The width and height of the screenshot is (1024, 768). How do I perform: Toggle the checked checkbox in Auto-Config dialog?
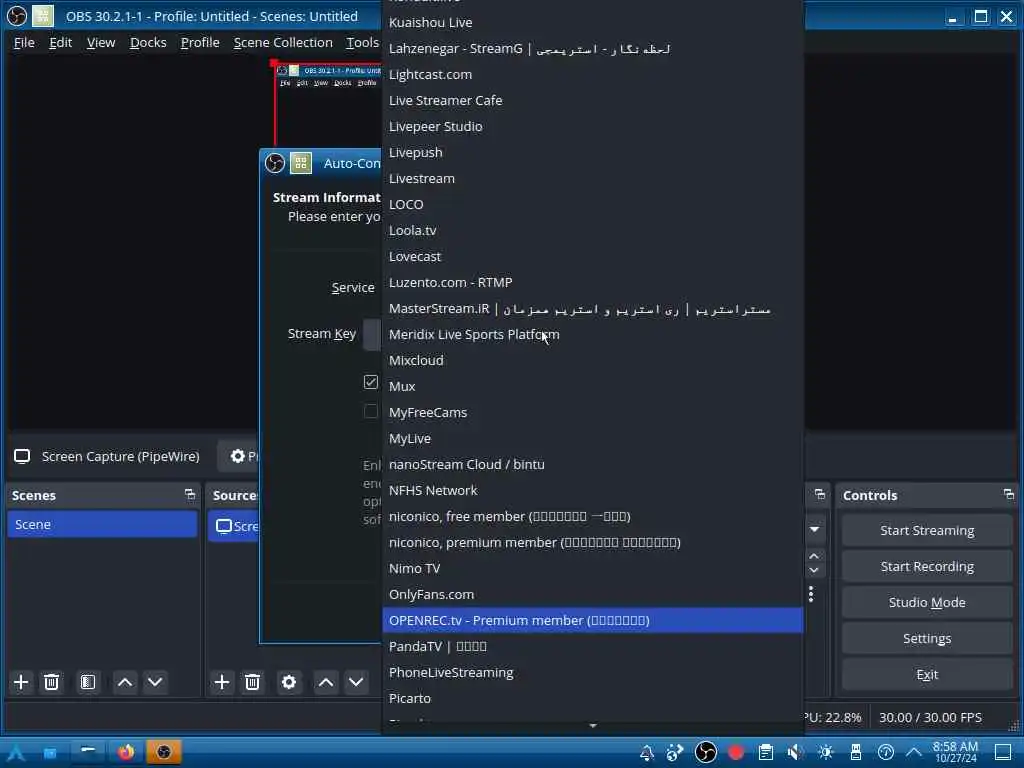[371, 382]
